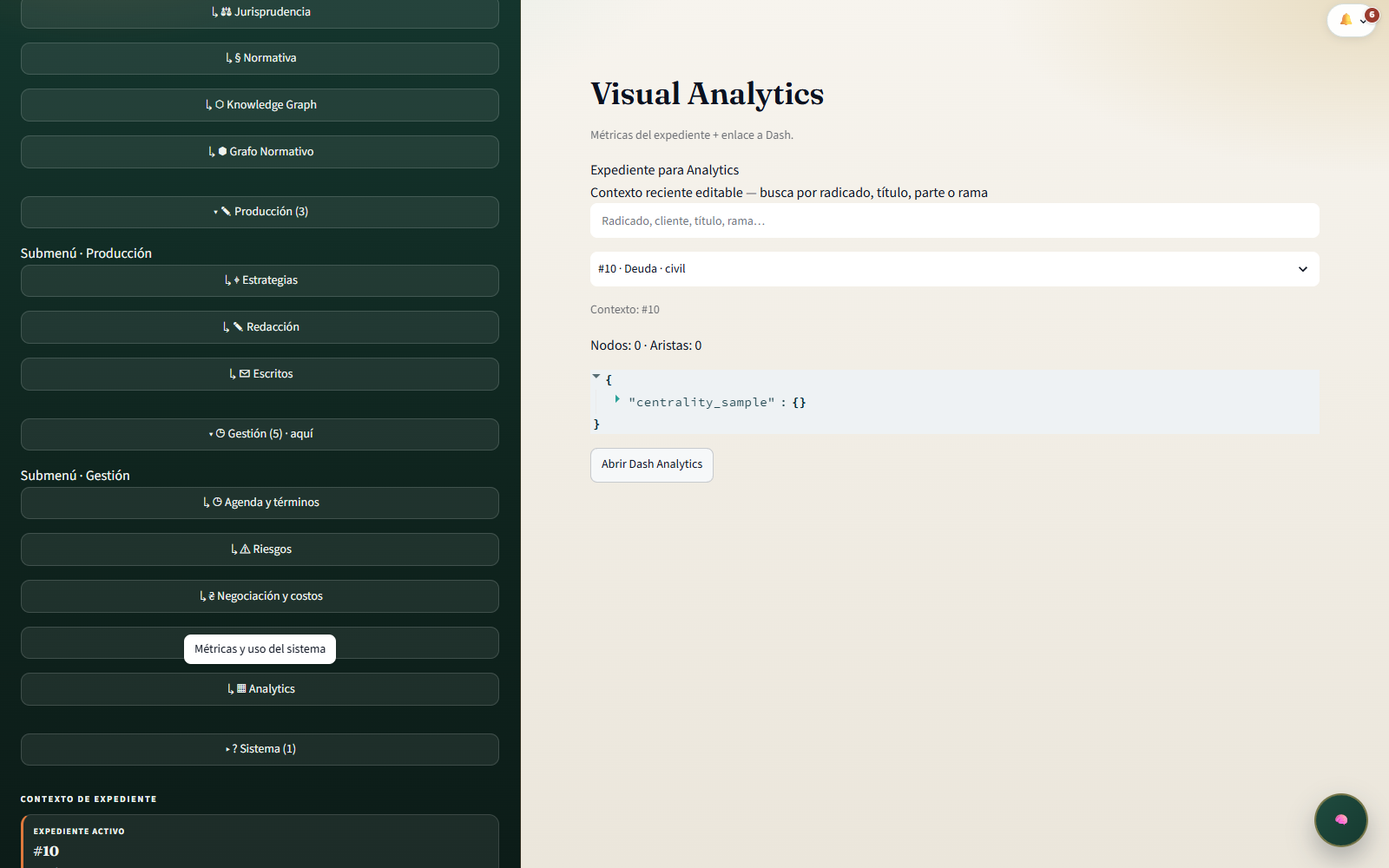Focus the Radicado search input field
The width and height of the screenshot is (1389, 868).
[955, 220]
